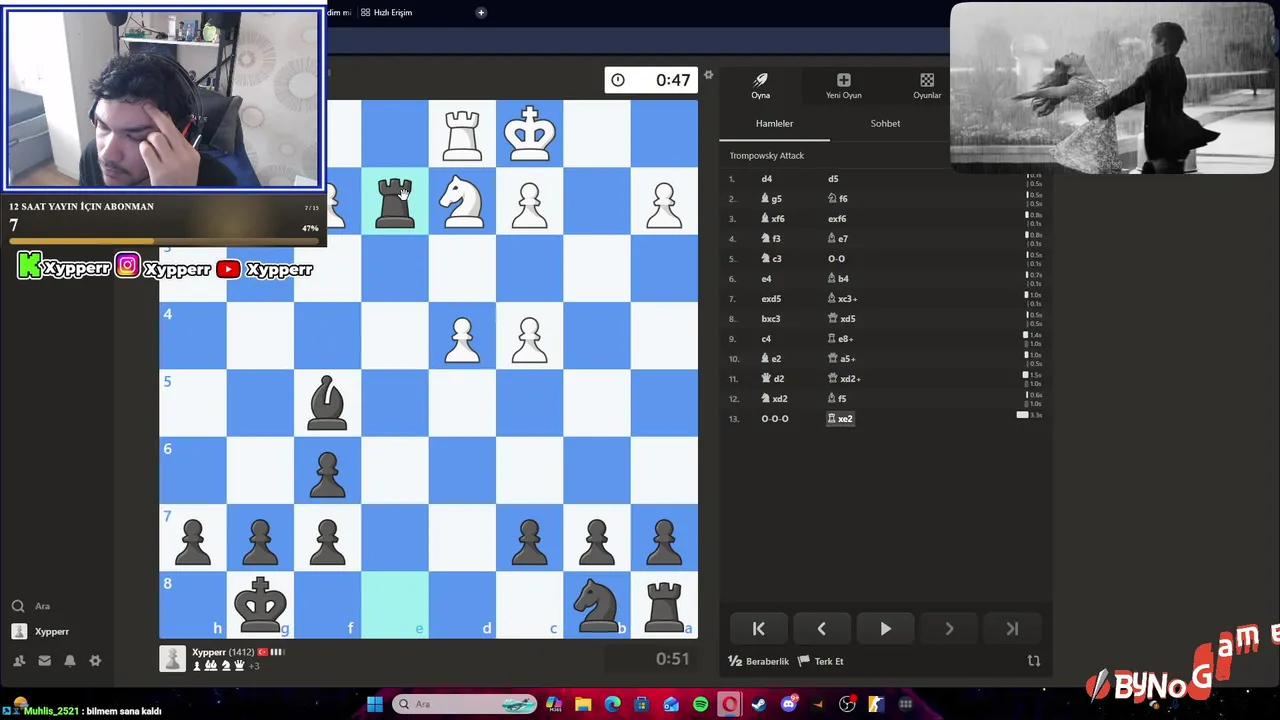Select the black king on g8
1280x720 pixels.
260,604
